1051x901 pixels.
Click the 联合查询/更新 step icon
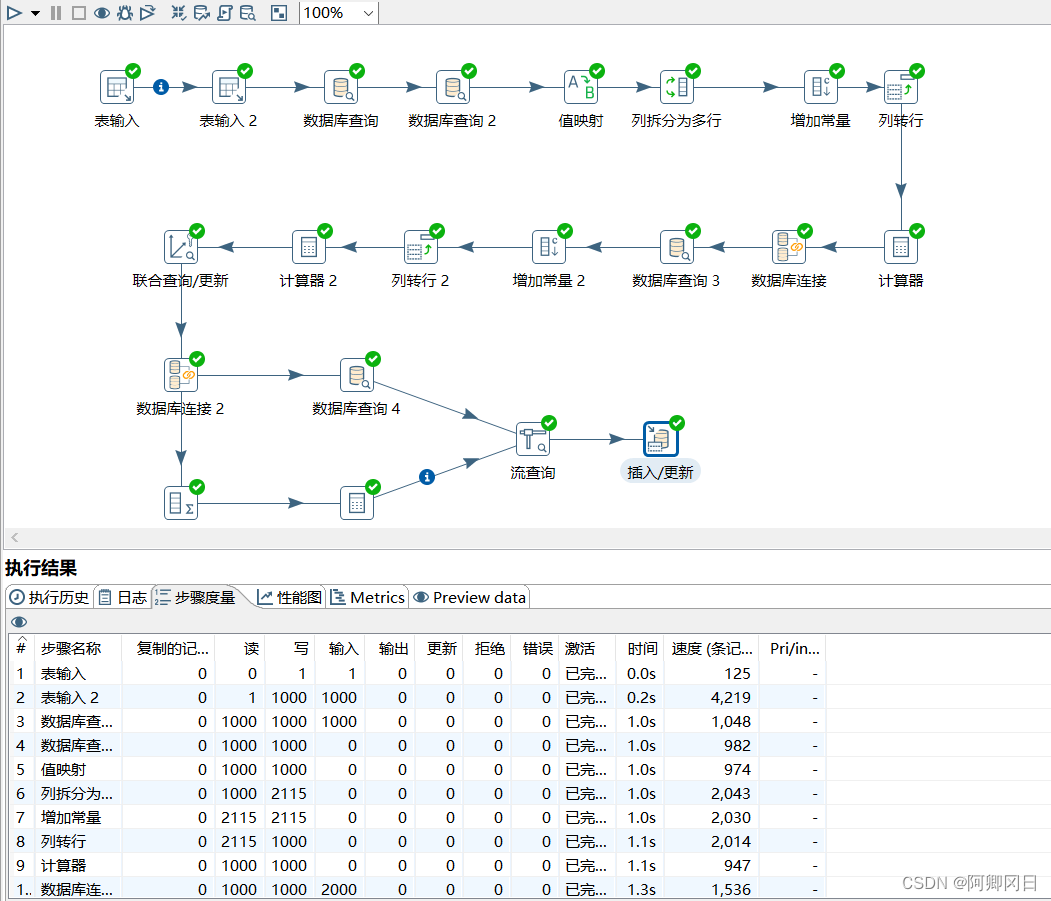click(180, 247)
